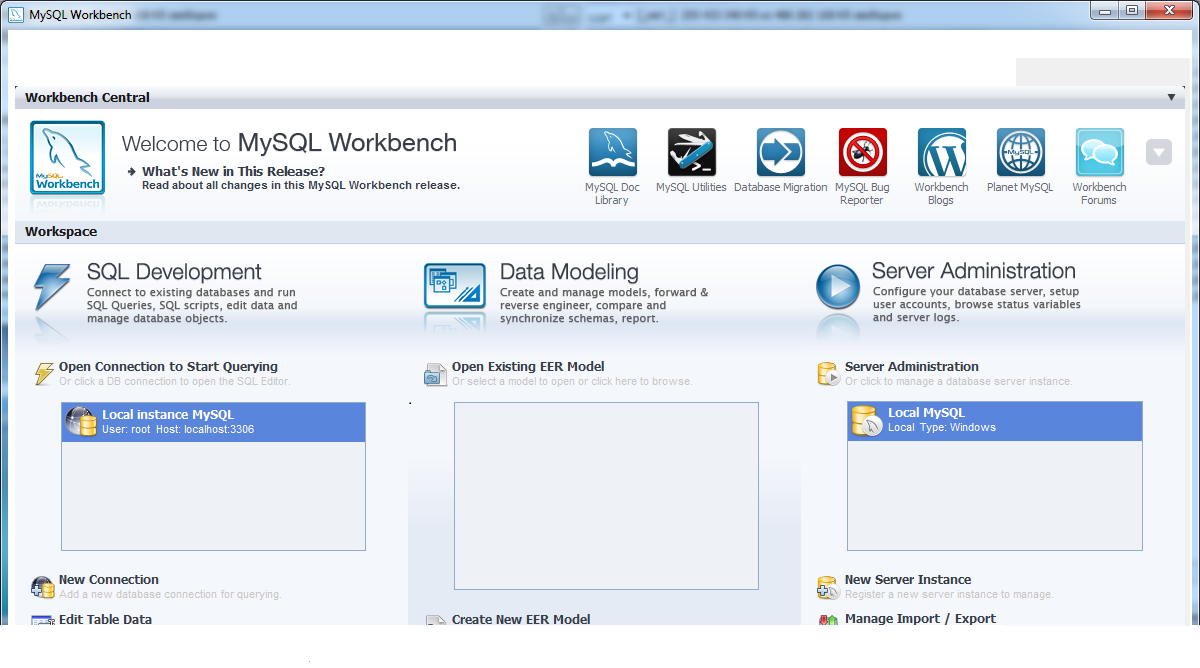The image size is (1200, 668).
Task: Click the SQL Development heading
Action: point(174,272)
